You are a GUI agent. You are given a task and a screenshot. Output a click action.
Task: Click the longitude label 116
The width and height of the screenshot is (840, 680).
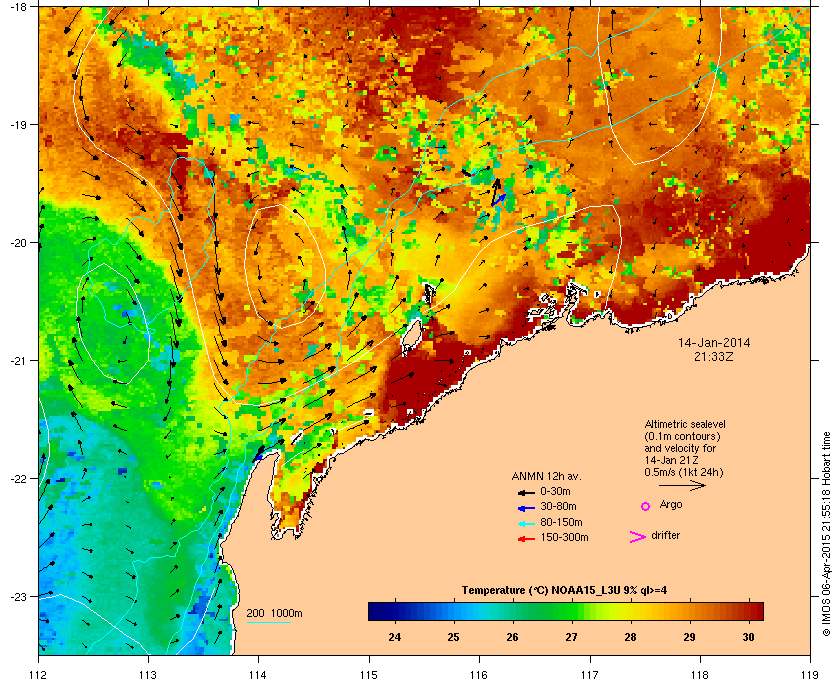(478, 674)
